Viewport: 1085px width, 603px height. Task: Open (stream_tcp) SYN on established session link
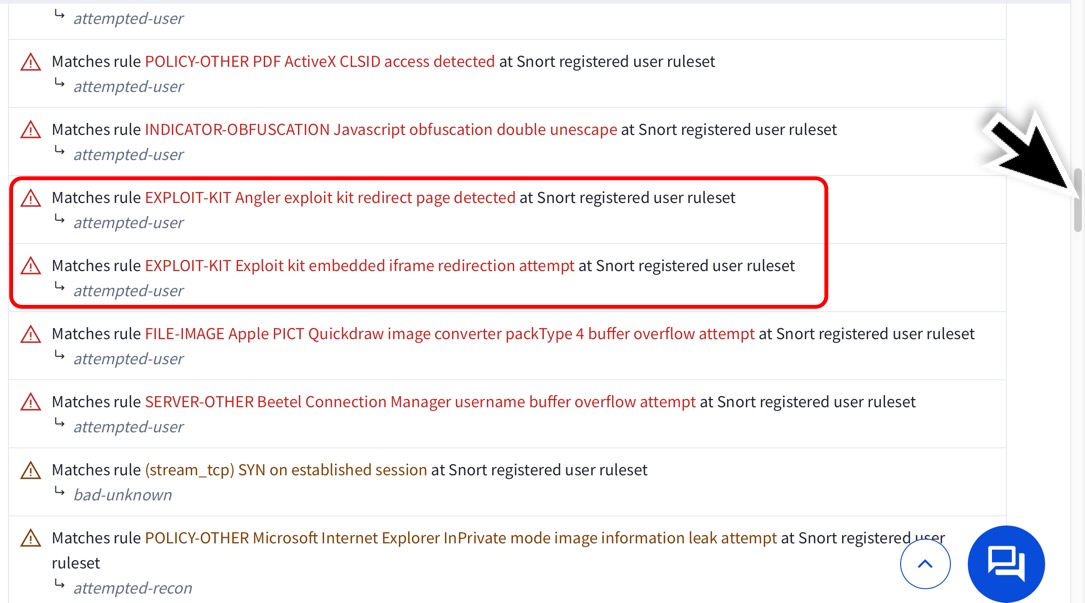tap(286, 470)
